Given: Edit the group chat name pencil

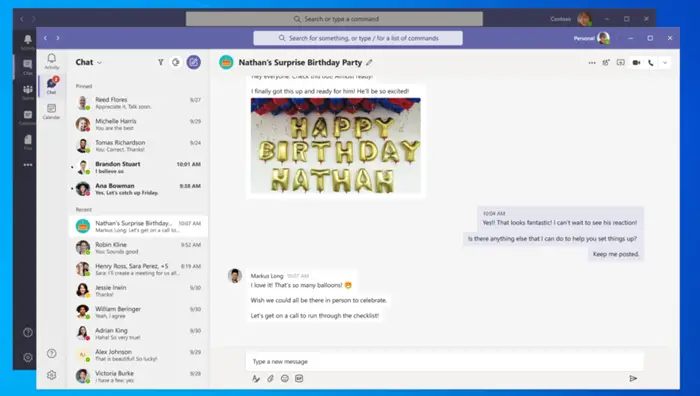Looking at the screenshot, I should tap(369, 63).
